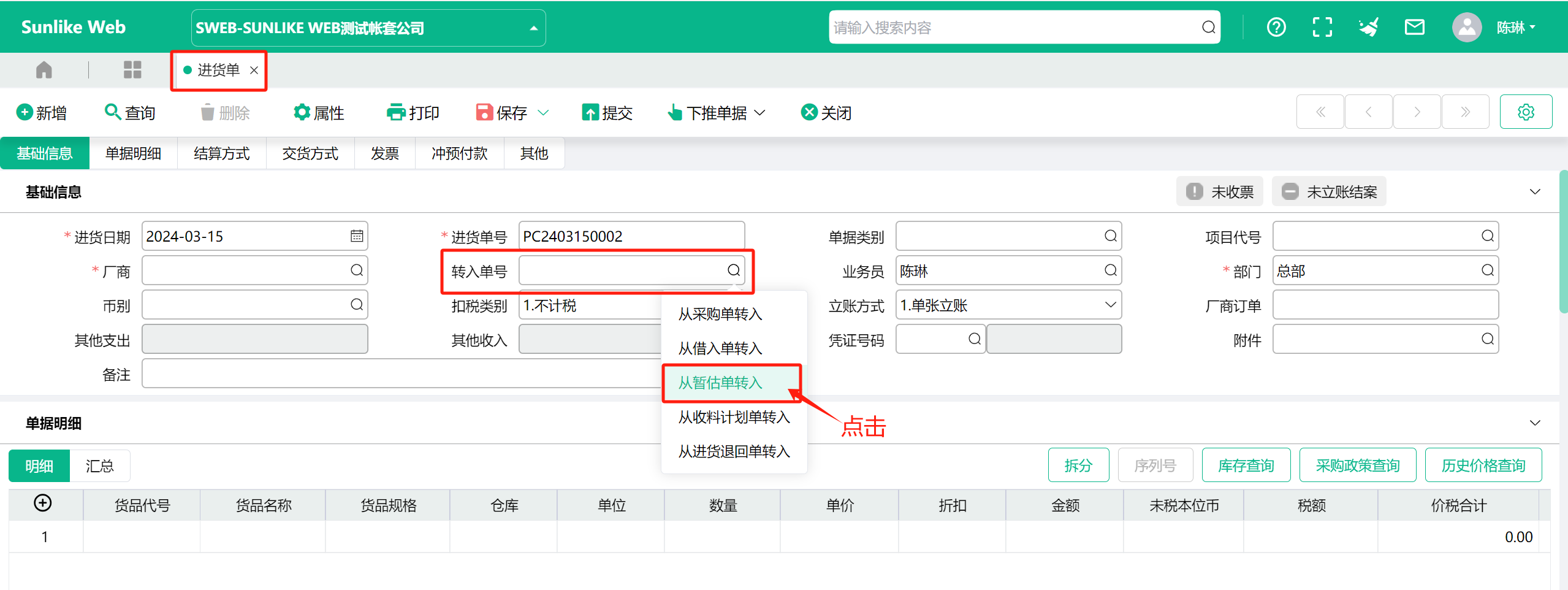Click the help question mark icon
The width and height of the screenshot is (1568, 590).
pos(1276,27)
